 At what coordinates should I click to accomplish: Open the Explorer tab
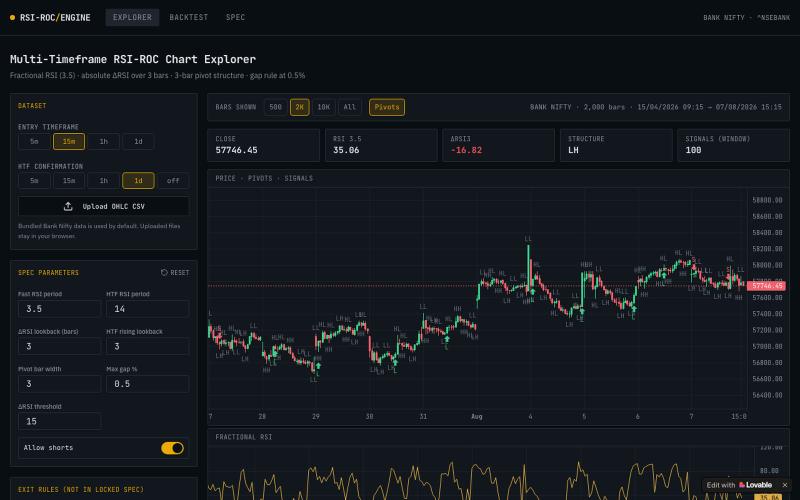132,17
